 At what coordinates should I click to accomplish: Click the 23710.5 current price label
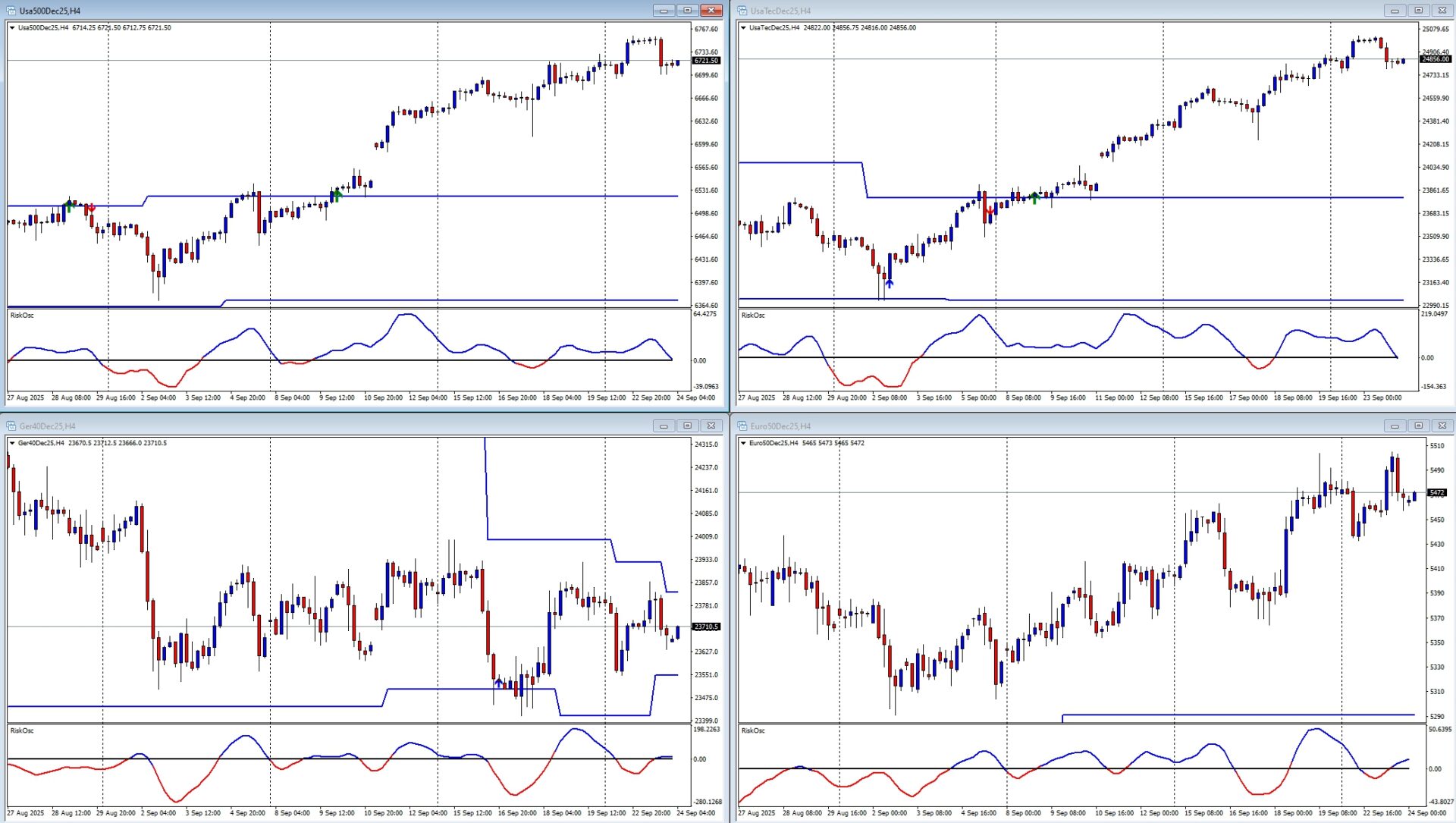pos(706,627)
